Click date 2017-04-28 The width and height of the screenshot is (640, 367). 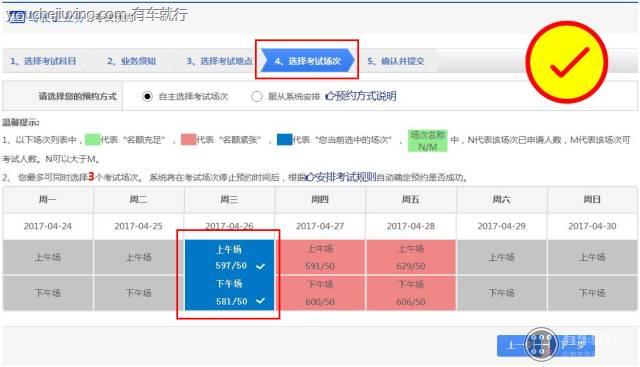pos(411,226)
